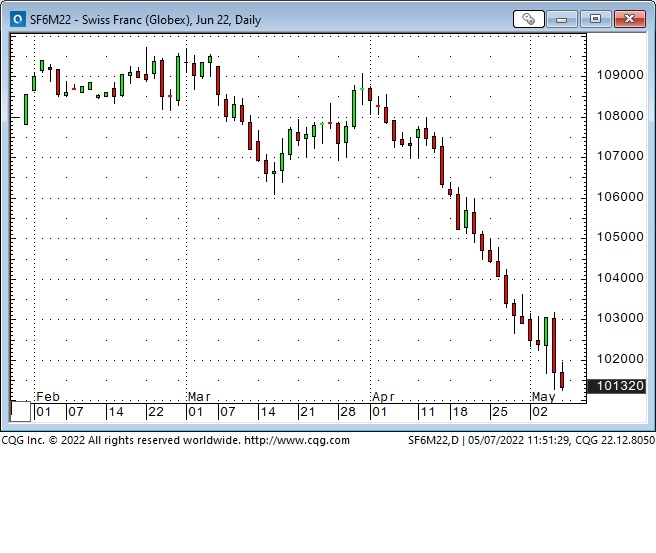Click the May month label on time axis
The height and width of the screenshot is (553, 656).
click(x=543, y=396)
